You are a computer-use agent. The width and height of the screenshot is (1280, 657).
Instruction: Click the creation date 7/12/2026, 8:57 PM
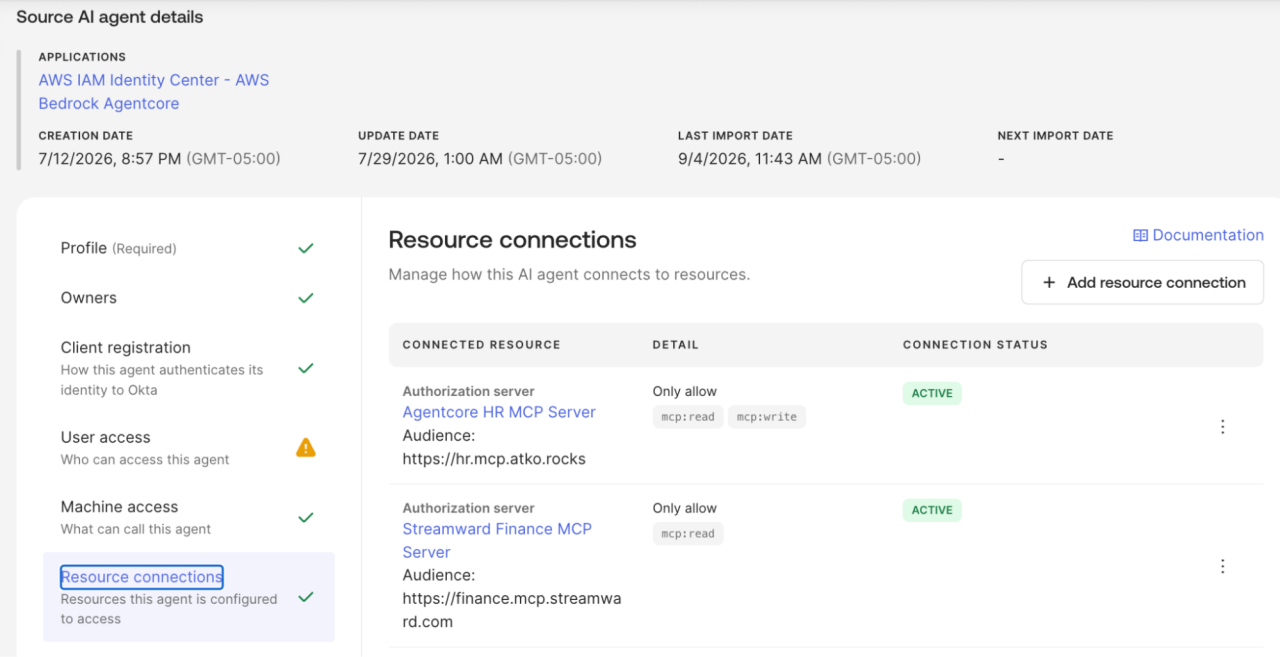[110, 158]
